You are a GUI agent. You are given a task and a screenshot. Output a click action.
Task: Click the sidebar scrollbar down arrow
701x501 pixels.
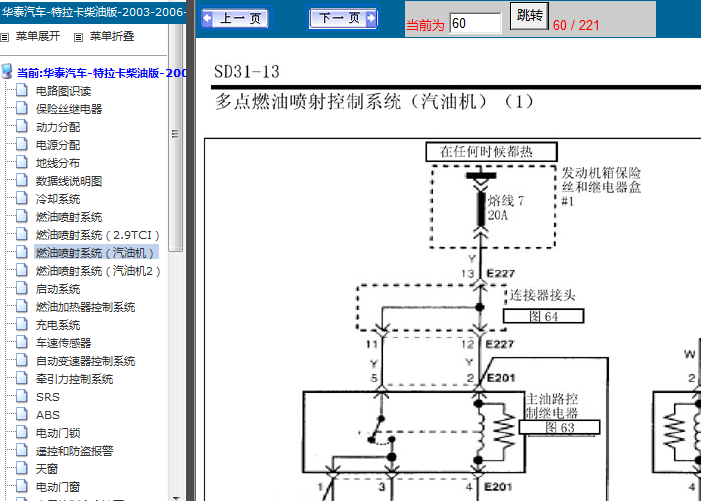pos(176,497)
